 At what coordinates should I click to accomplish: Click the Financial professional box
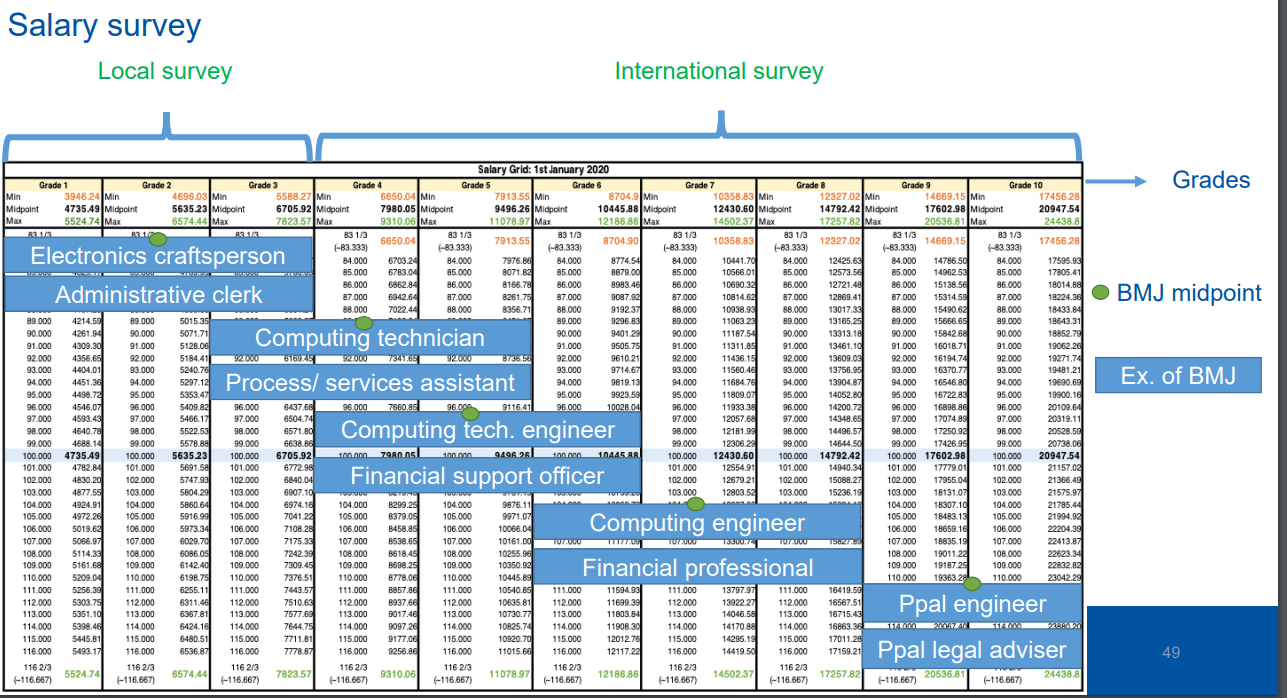pos(697,568)
